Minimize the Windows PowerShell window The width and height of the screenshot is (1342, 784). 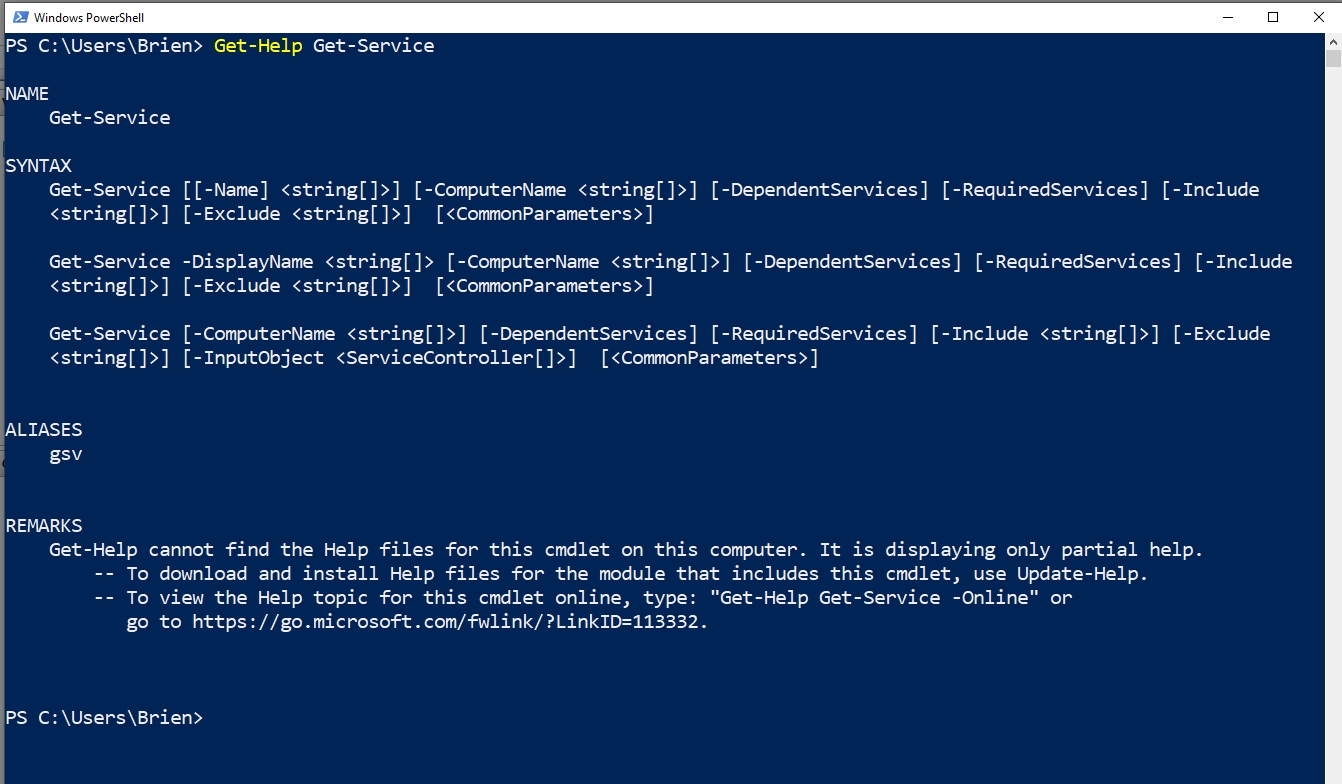pos(1227,17)
